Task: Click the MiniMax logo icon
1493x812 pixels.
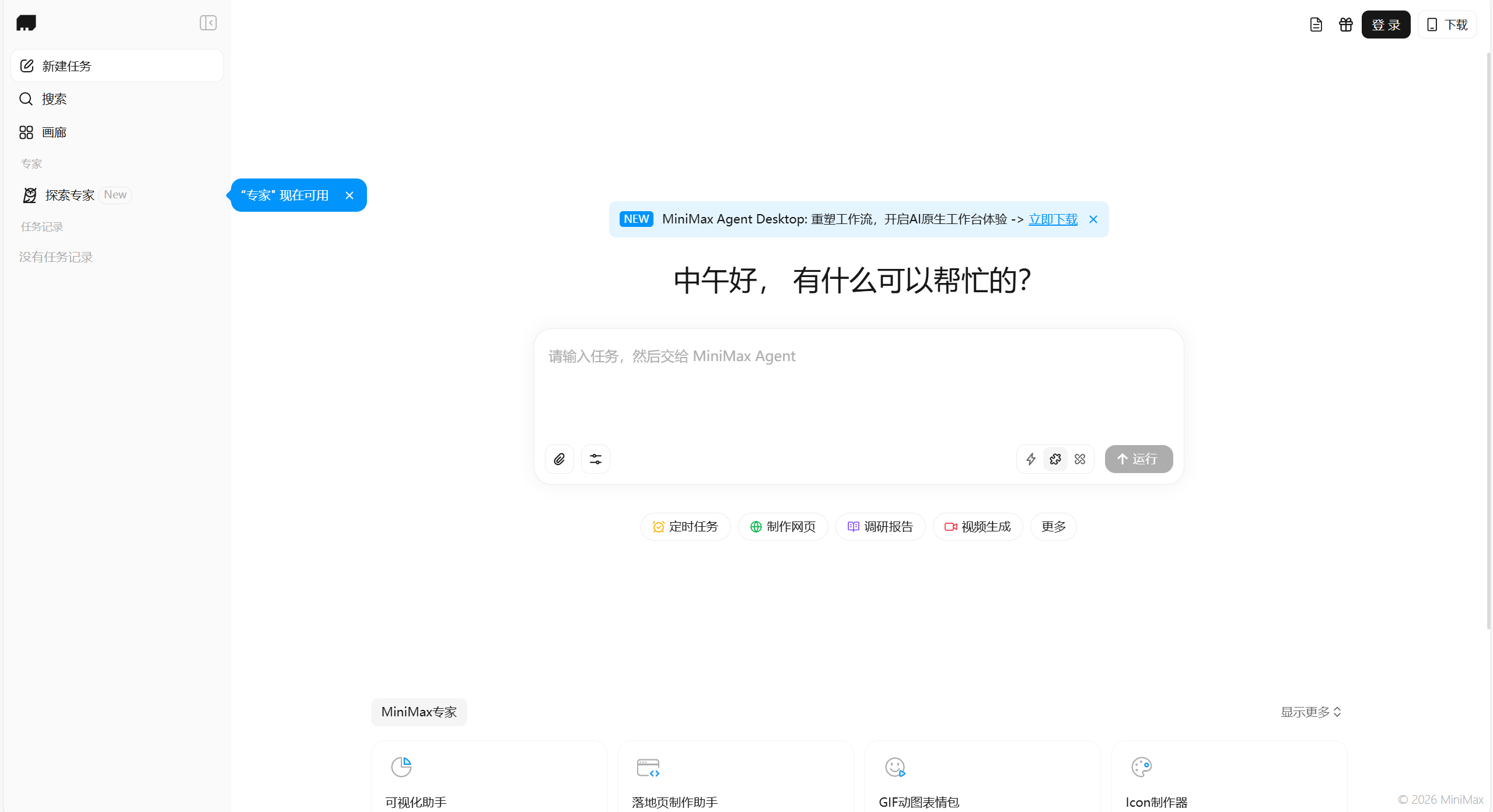Action: point(26,23)
